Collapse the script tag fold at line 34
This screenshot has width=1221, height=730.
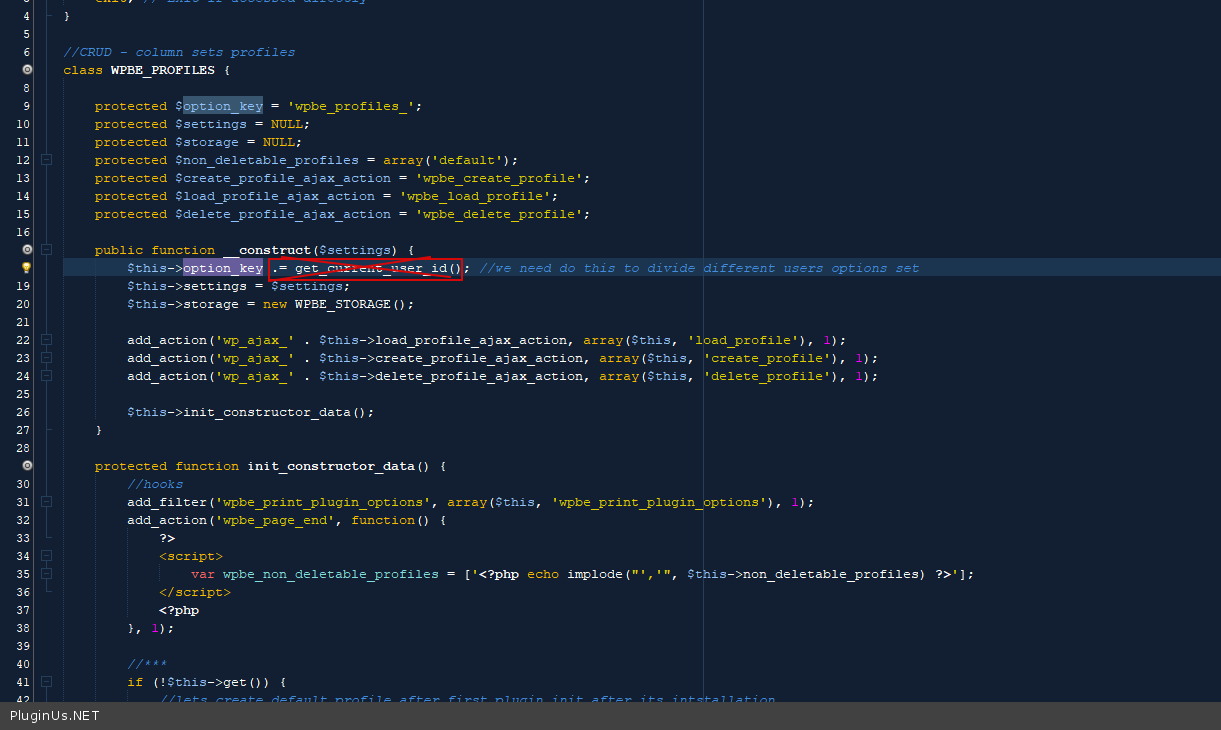pos(46,556)
